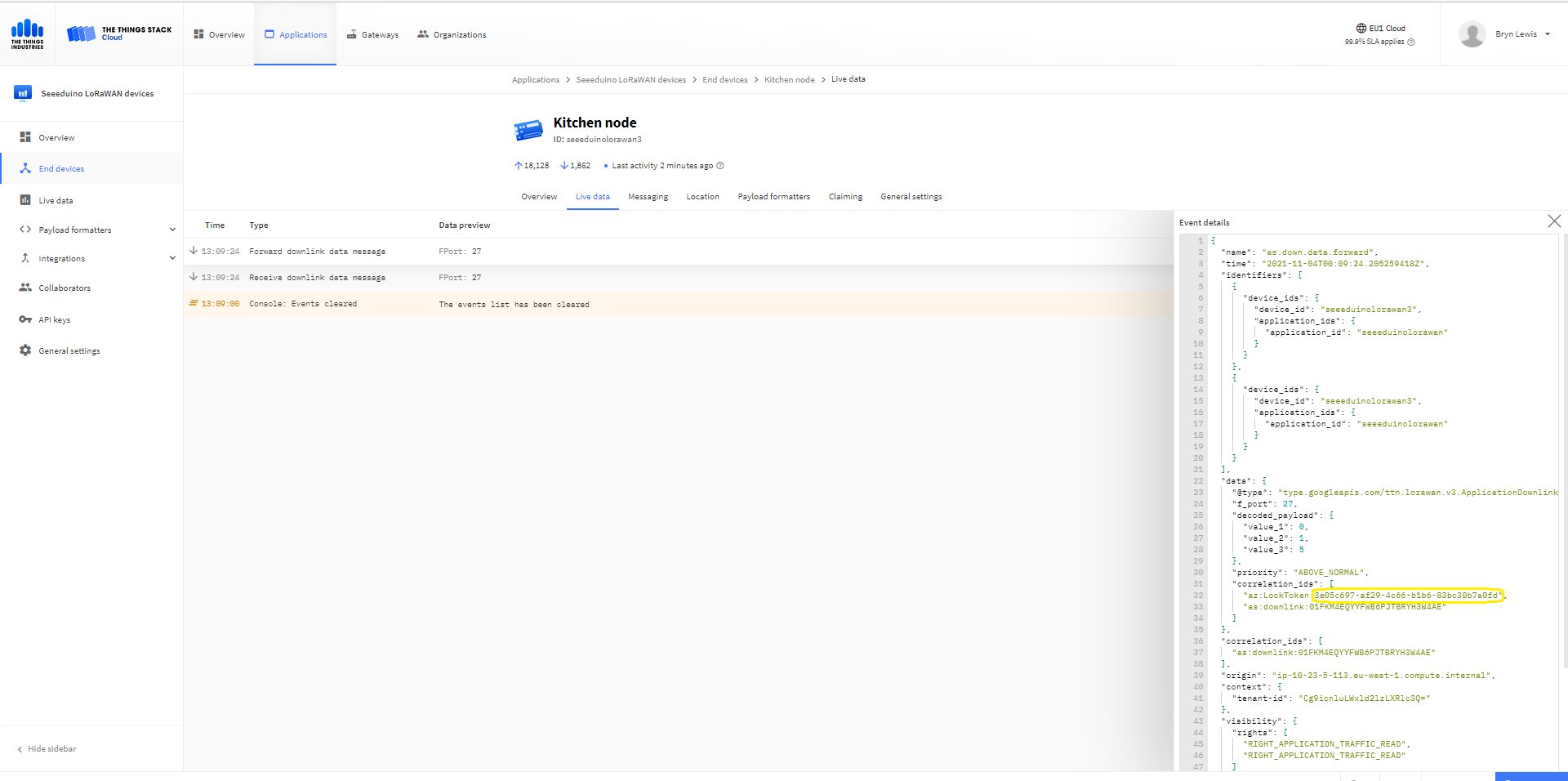The width and height of the screenshot is (1568, 781).
Task: Click the Collaborators people icon
Action: pos(25,288)
